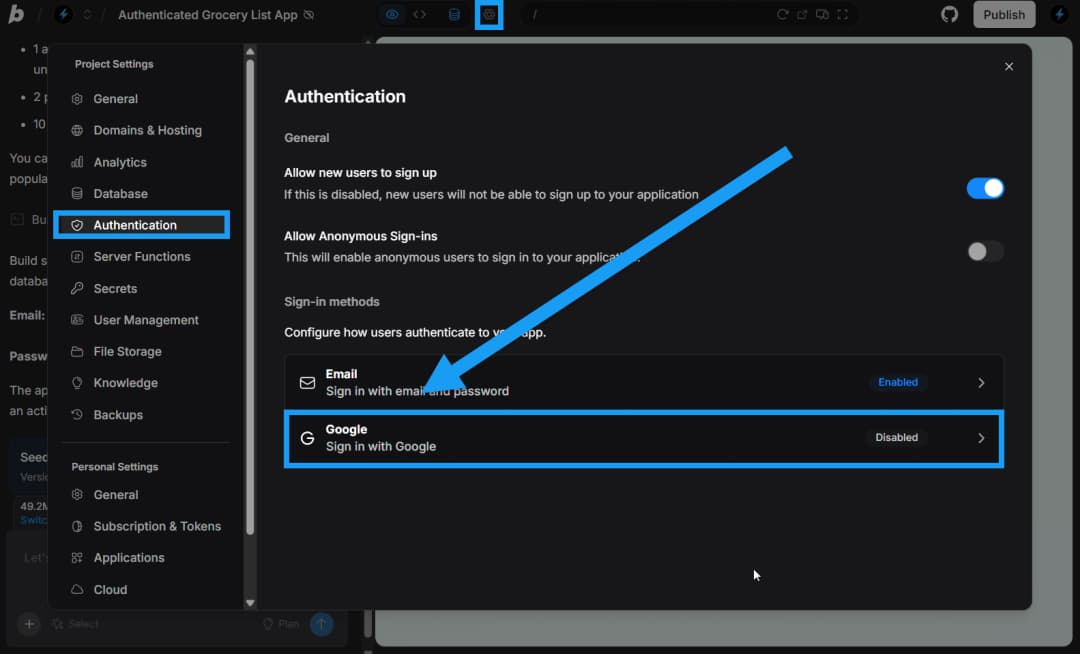Viewport: 1080px width, 654px height.
Task: Click the Publish button
Action: [1004, 14]
